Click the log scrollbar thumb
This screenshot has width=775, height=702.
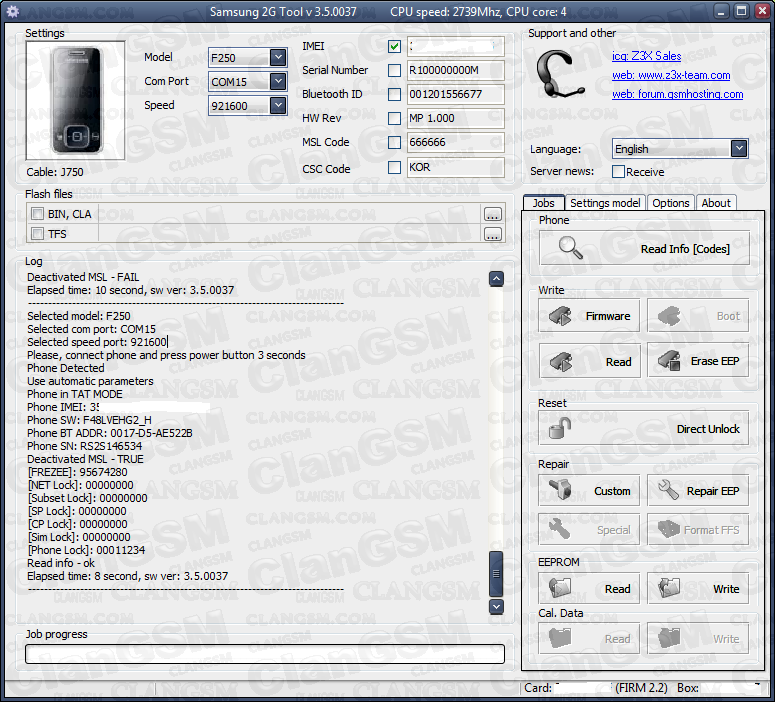(496, 573)
